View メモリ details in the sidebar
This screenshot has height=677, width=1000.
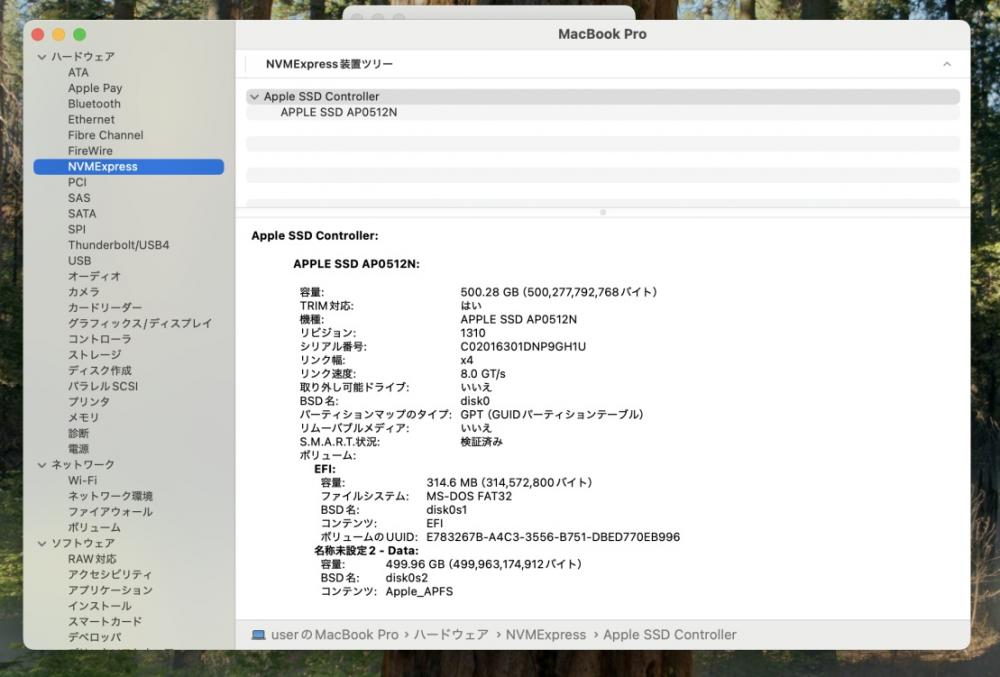(x=84, y=418)
